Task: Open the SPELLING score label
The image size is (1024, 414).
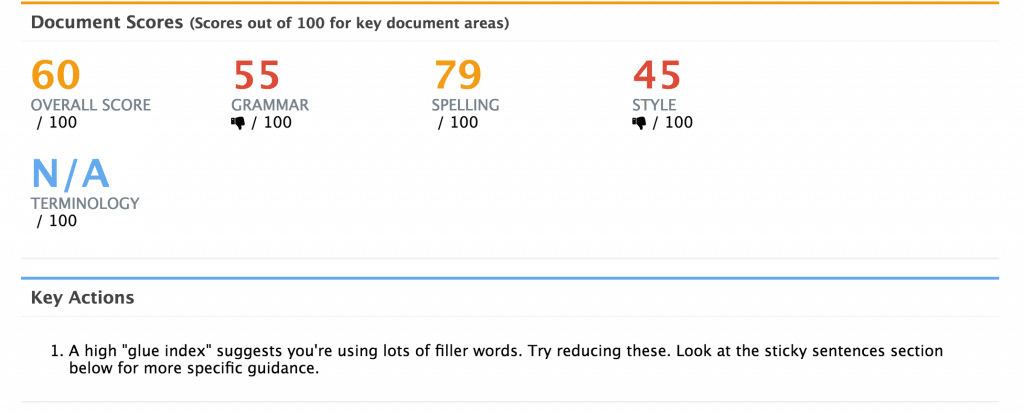Action: [x=465, y=105]
